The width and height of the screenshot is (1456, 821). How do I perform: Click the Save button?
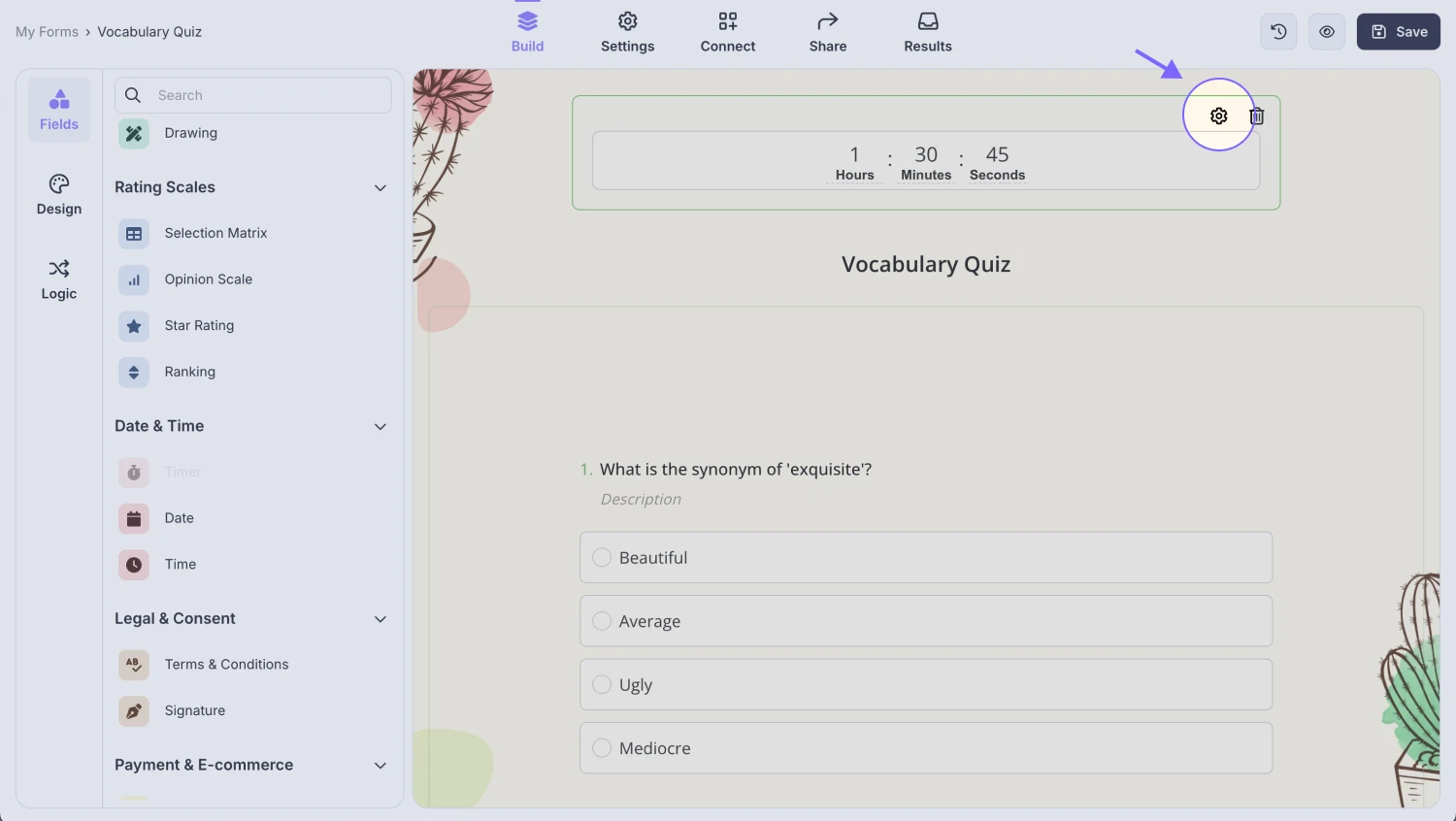[1398, 32]
